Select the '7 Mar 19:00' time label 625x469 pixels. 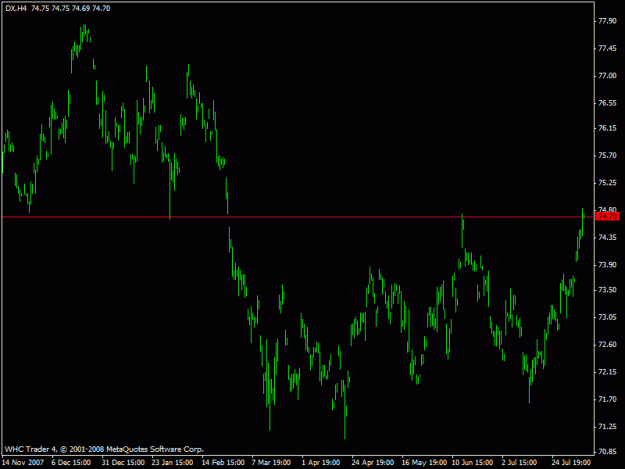point(271,463)
